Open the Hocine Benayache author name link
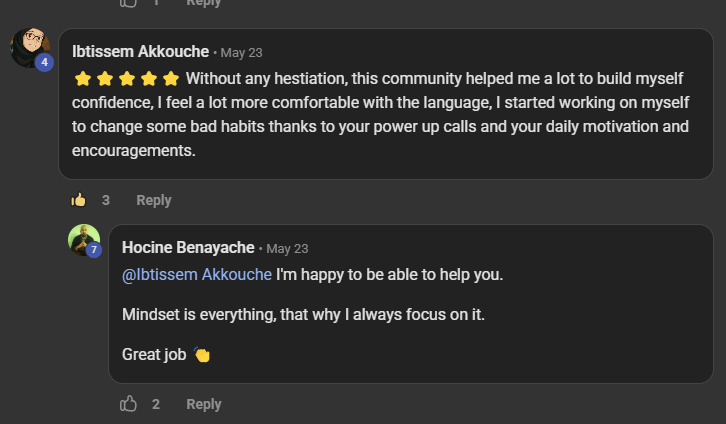This screenshot has width=726, height=424. point(188,248)
